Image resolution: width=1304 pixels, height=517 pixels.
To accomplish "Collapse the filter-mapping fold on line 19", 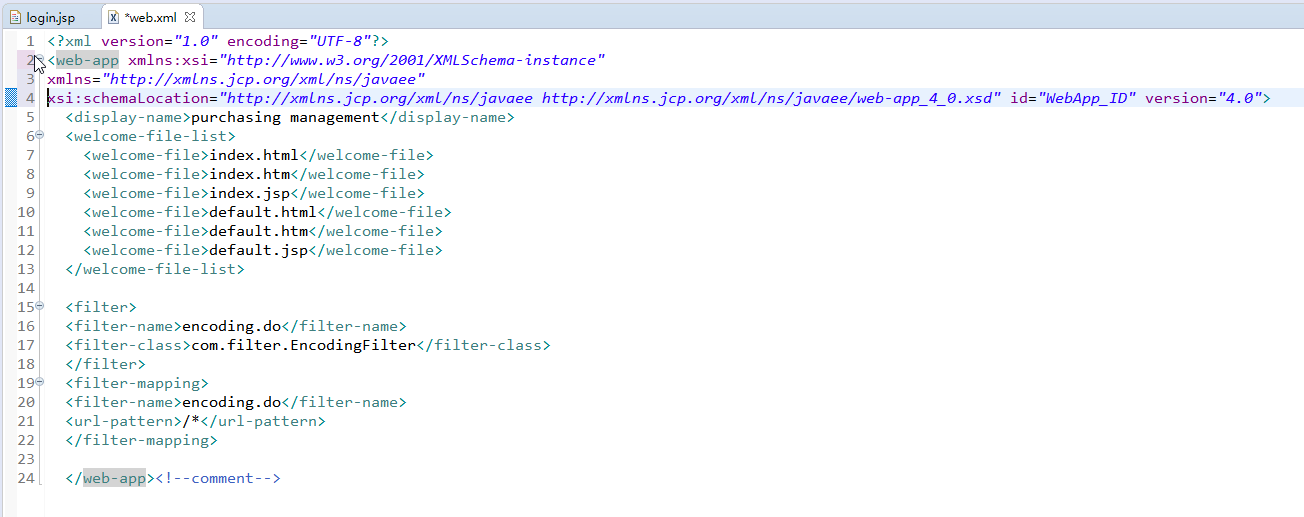I will [40, 382].
